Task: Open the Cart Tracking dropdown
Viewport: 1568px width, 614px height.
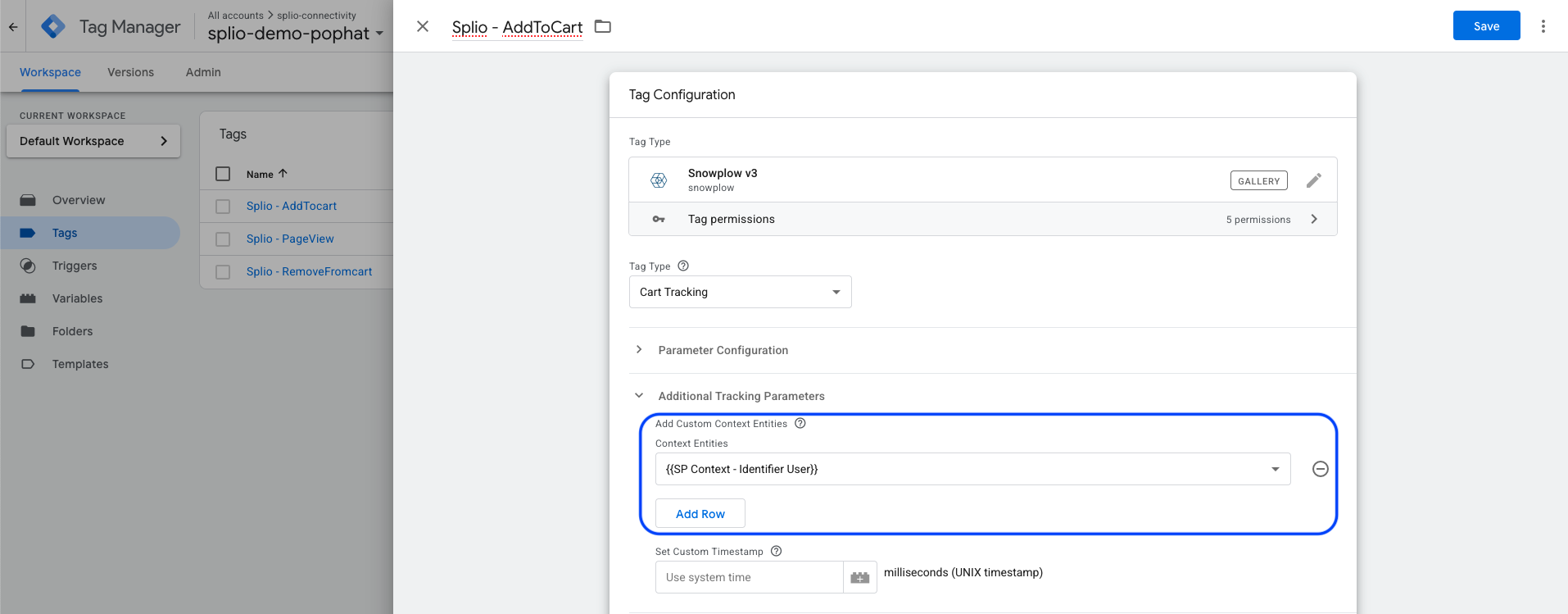Action: (x=741, y=292)
